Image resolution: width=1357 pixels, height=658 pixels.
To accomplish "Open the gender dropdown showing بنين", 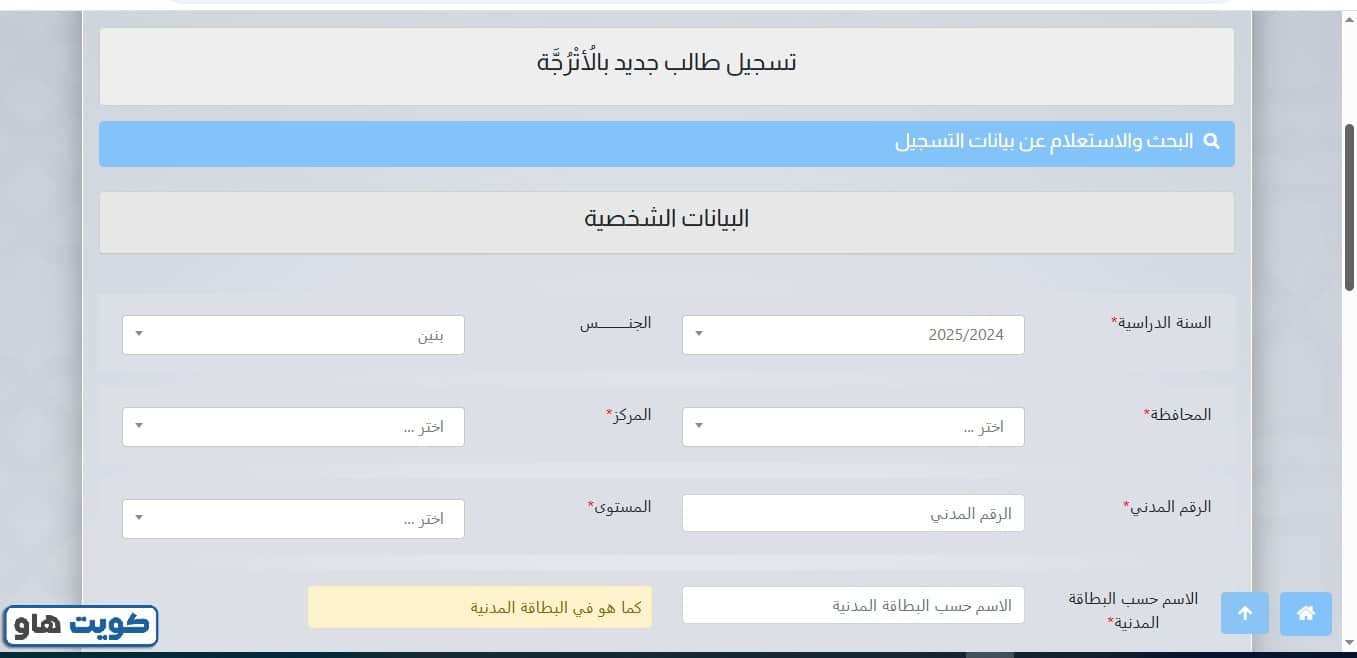I will [x=293, y=335].
